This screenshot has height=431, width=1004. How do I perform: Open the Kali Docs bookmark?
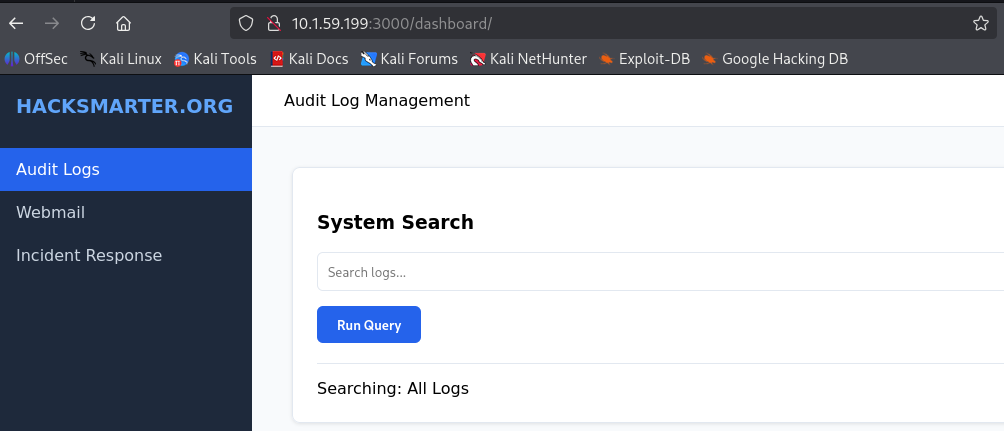(309, 59)
